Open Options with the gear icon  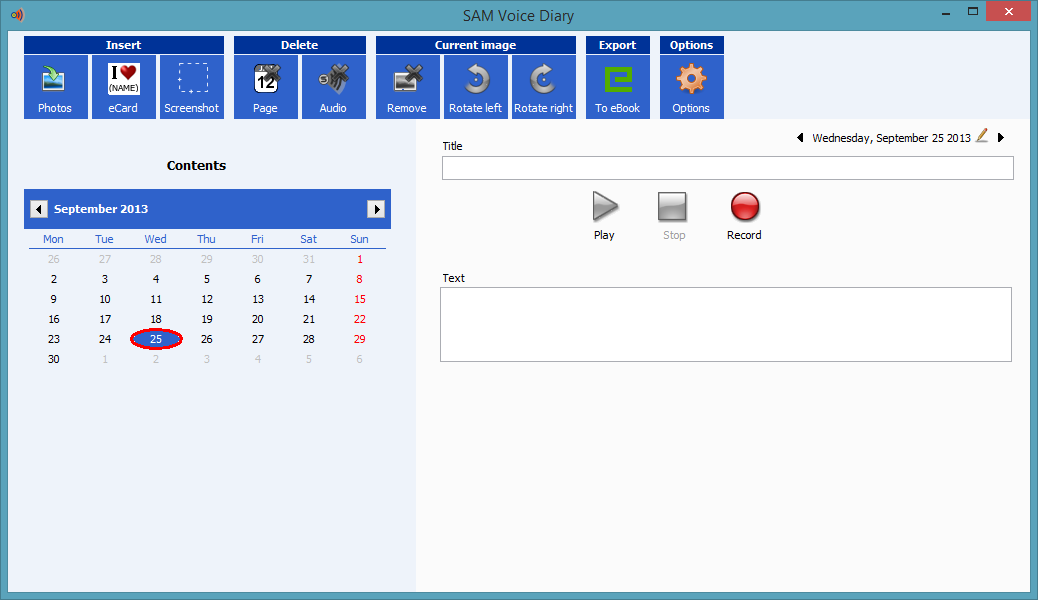(x=692, y=87)
